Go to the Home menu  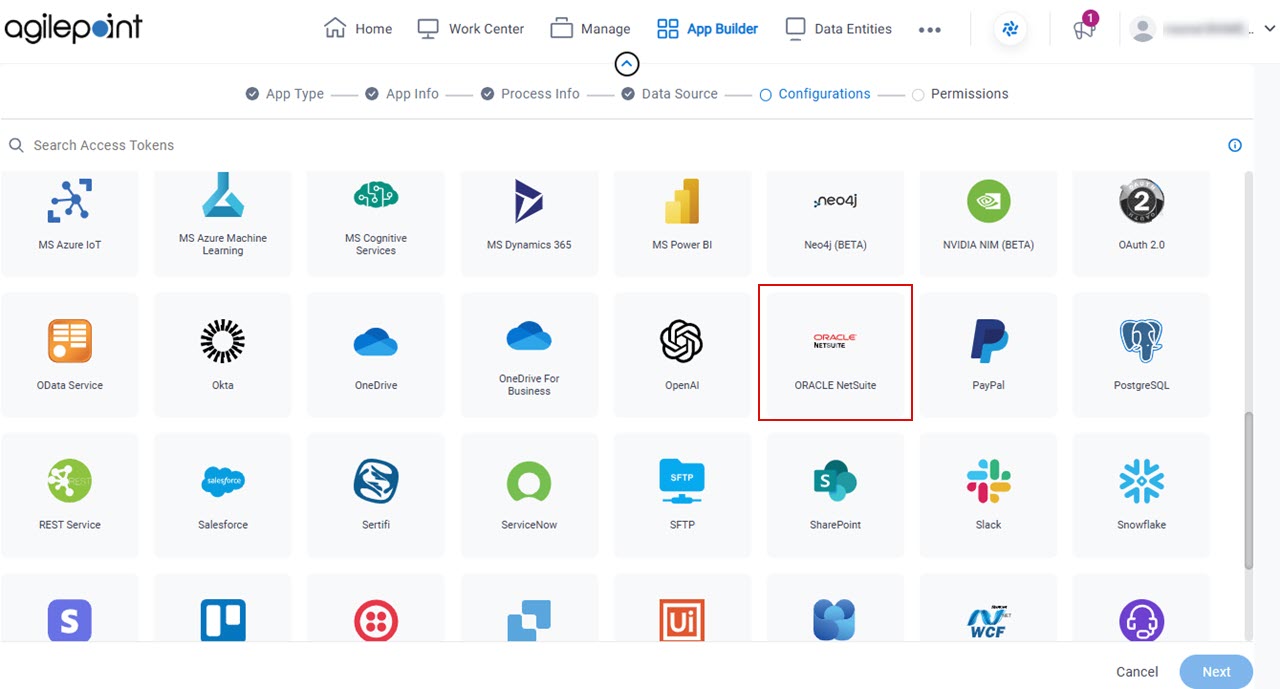pos(358,29)
